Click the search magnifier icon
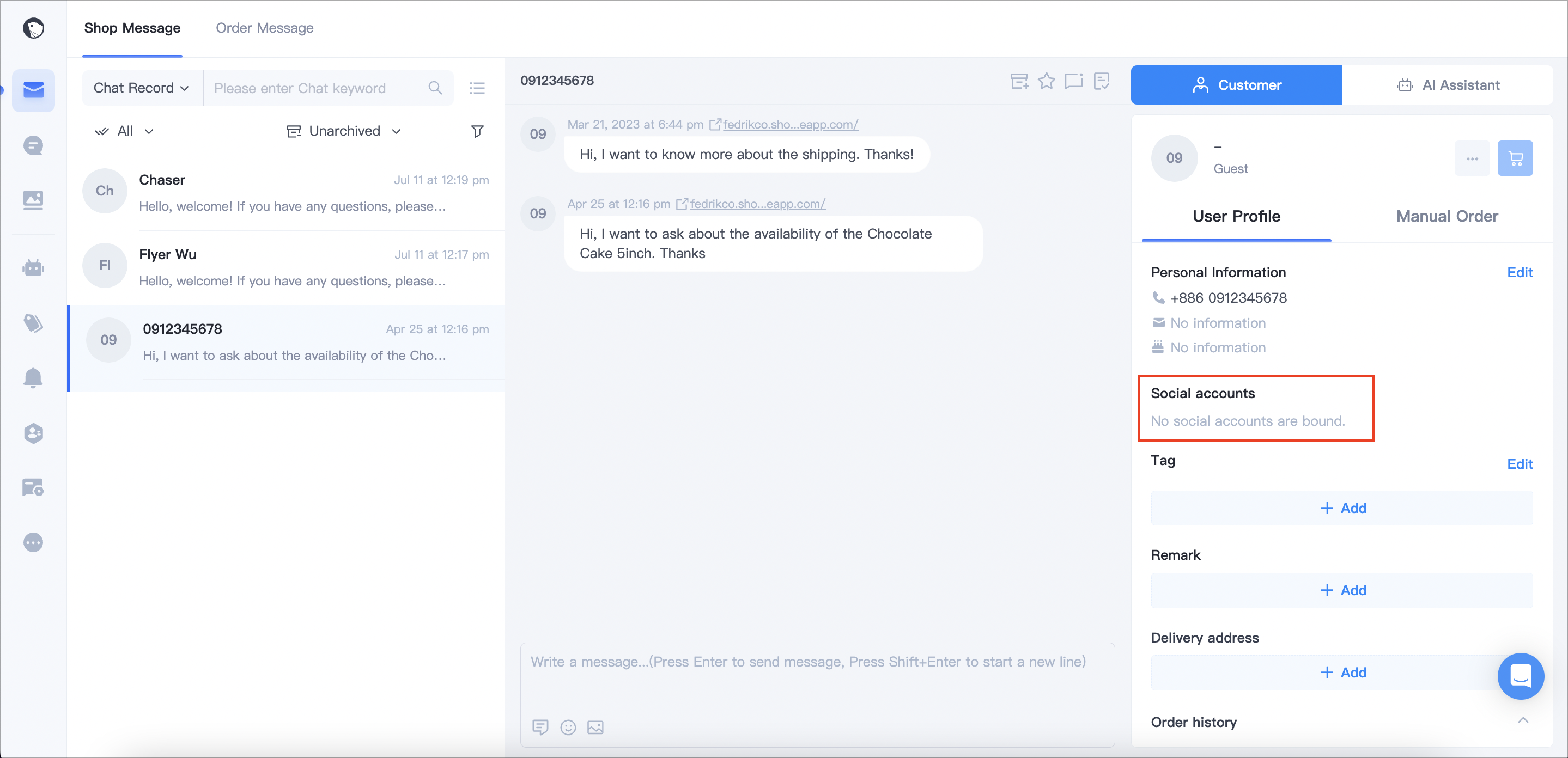The height and width of the screenshot is (758, 1568). point(435,88)
